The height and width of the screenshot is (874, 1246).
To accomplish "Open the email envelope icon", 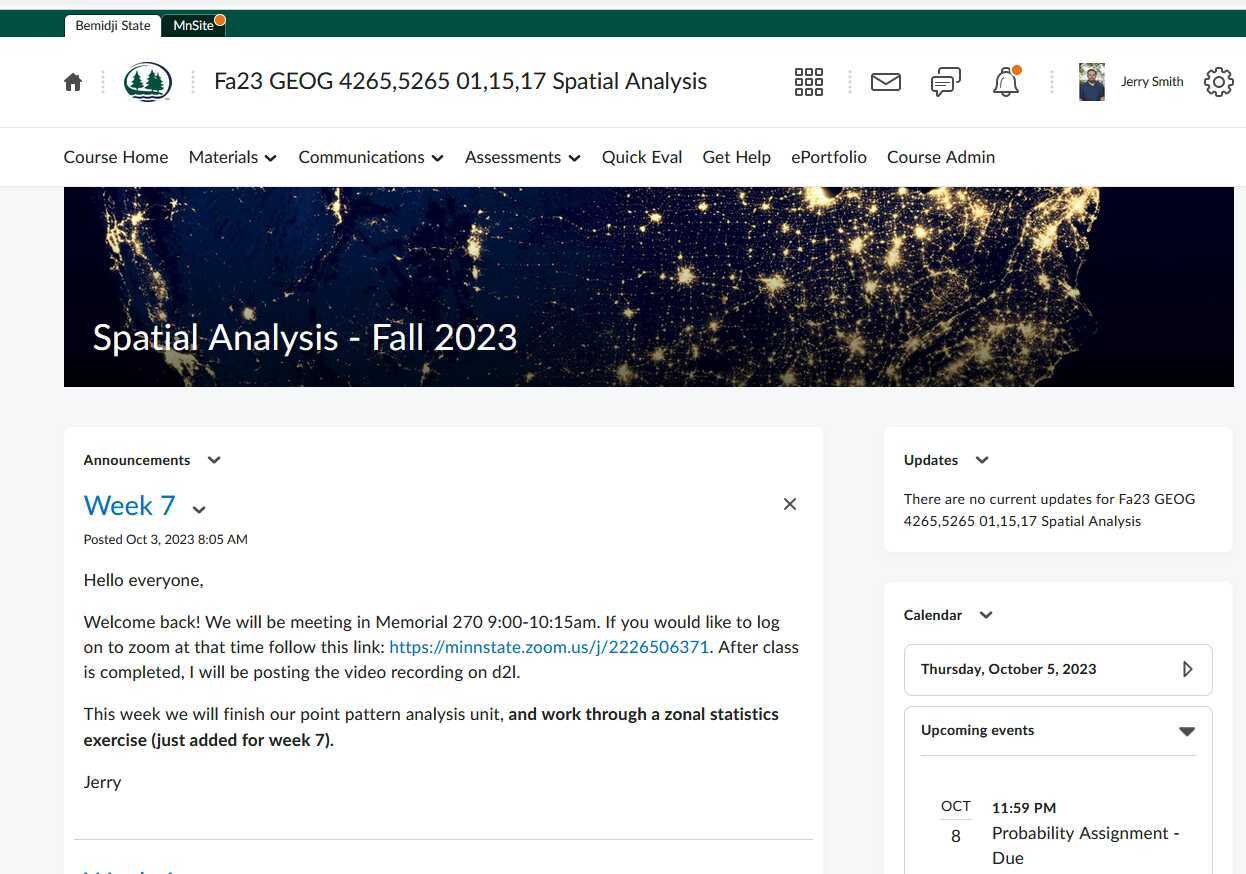I will click(x=885, y=82).
